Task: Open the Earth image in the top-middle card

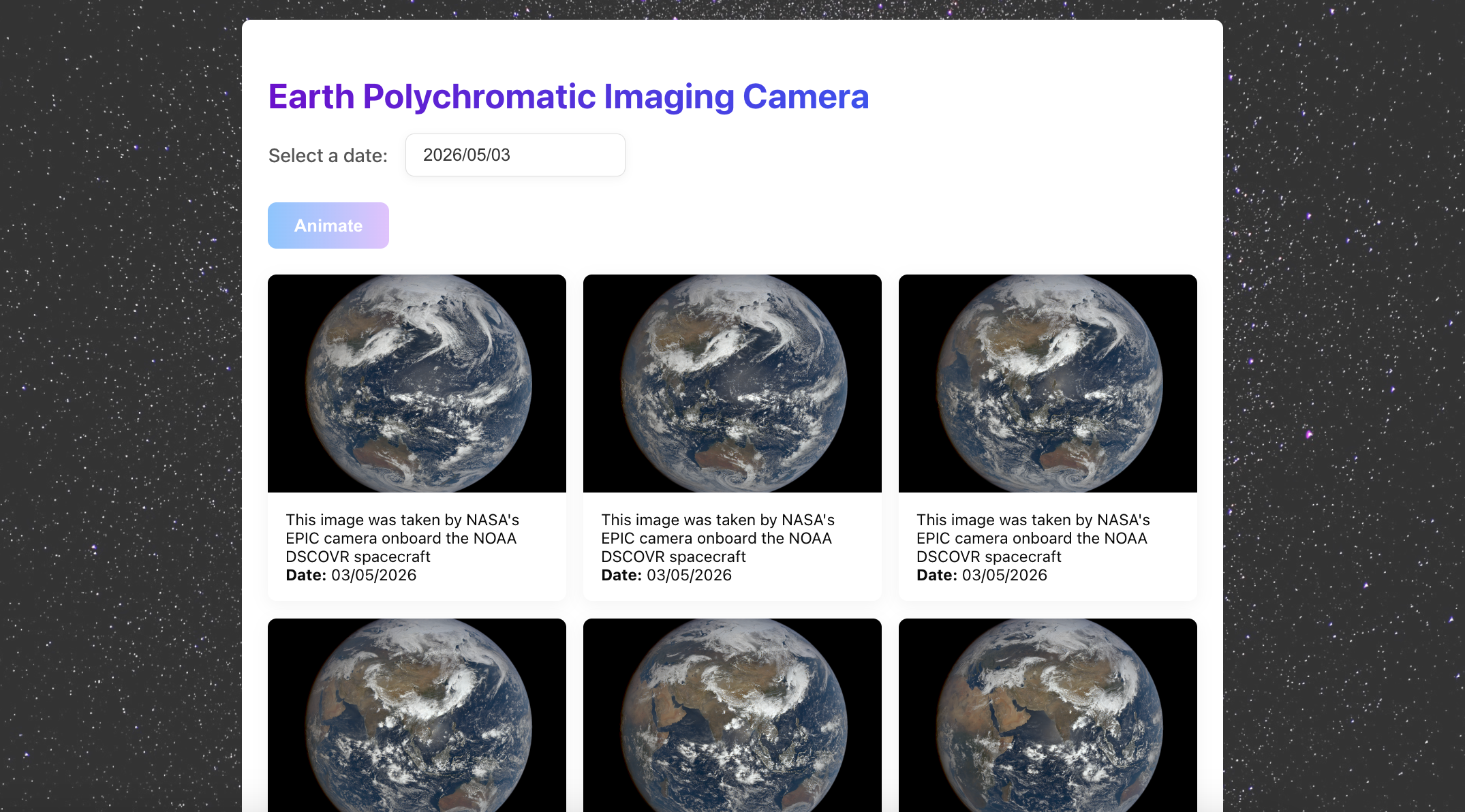Action: coord(732,384)
